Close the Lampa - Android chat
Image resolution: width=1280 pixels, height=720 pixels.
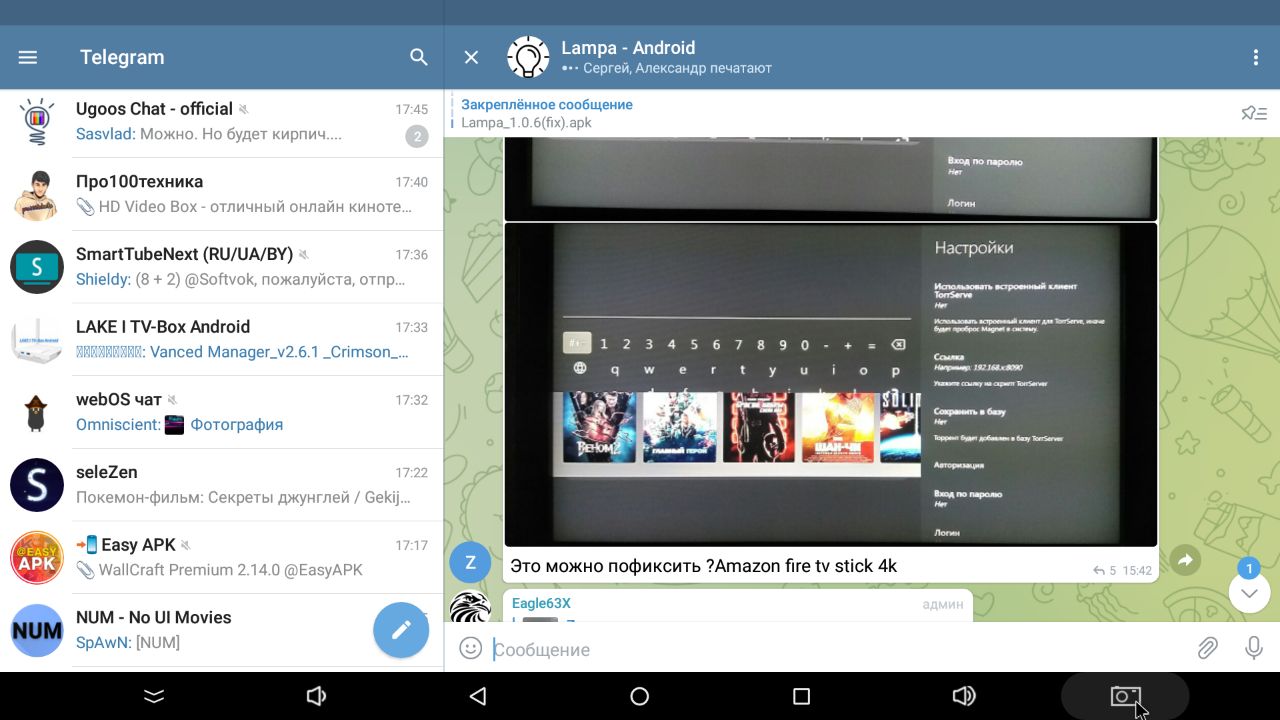[472, 57]
